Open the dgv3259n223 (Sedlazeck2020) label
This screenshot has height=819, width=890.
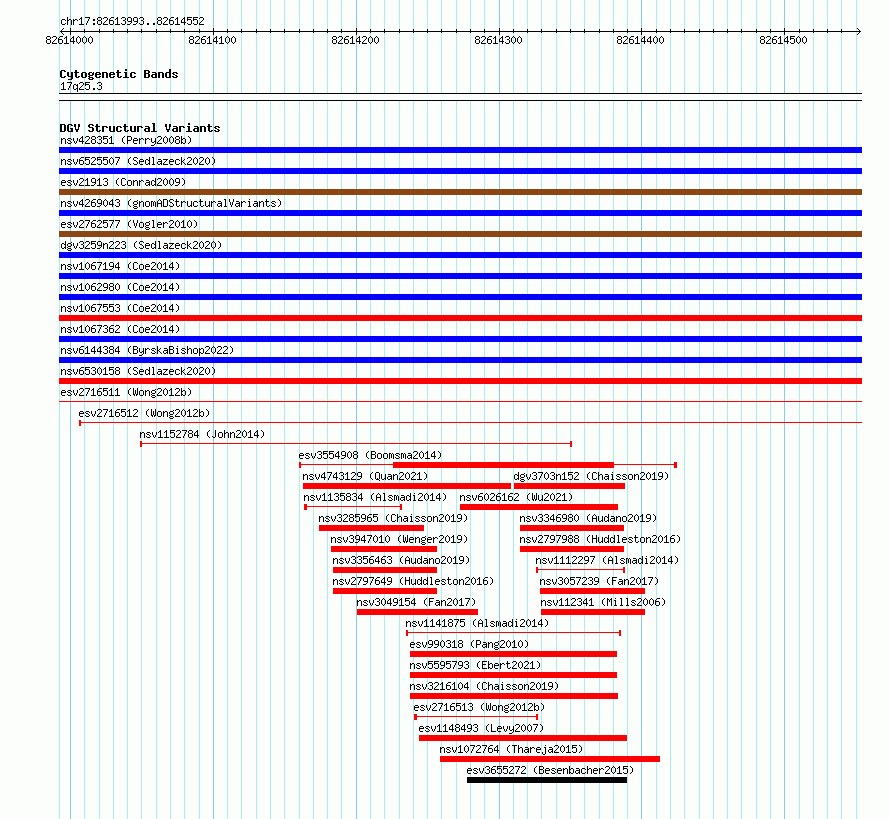141,245
